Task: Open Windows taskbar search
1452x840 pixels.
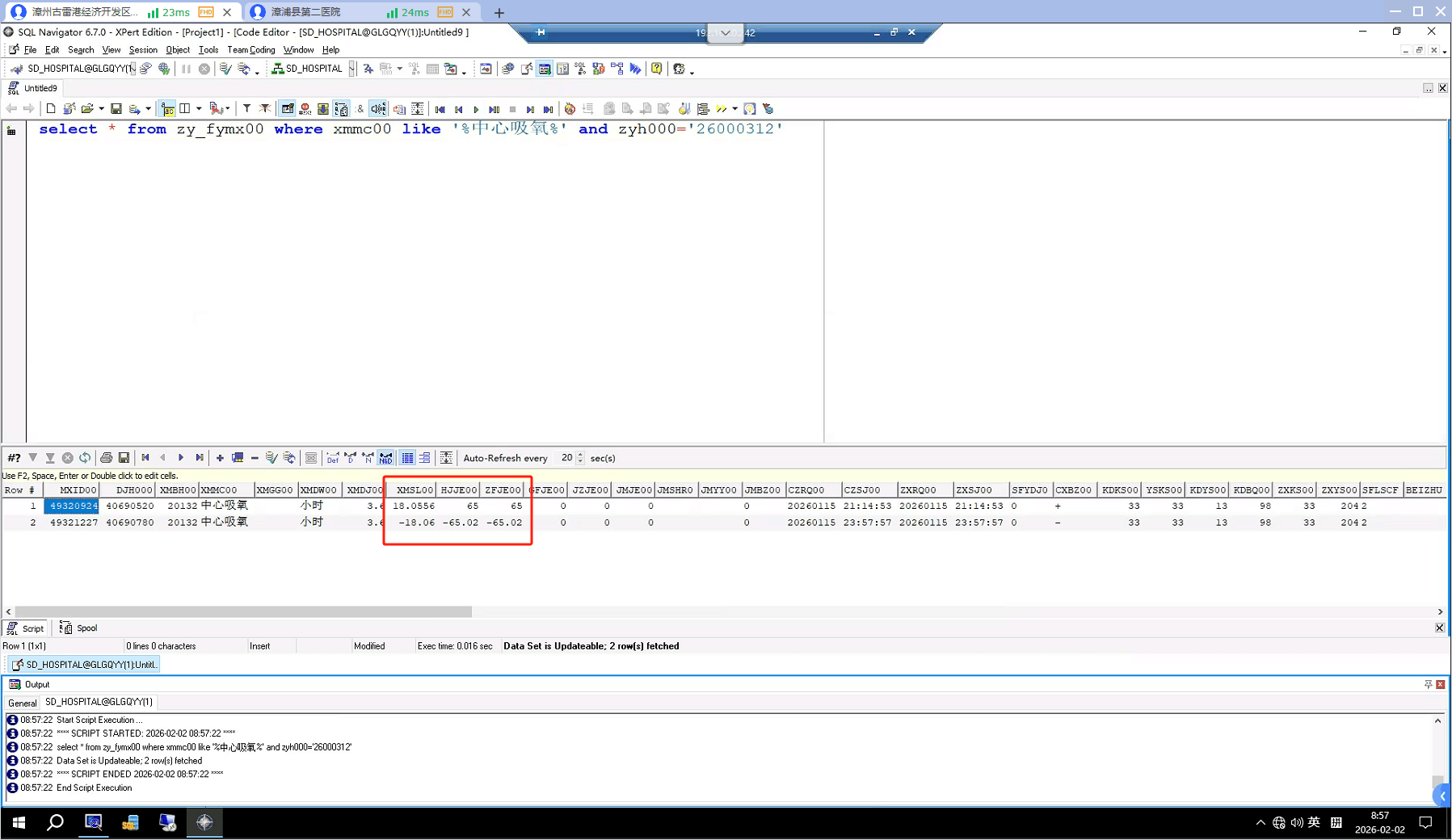Action: pyautogui.click(x=55, y=822)
